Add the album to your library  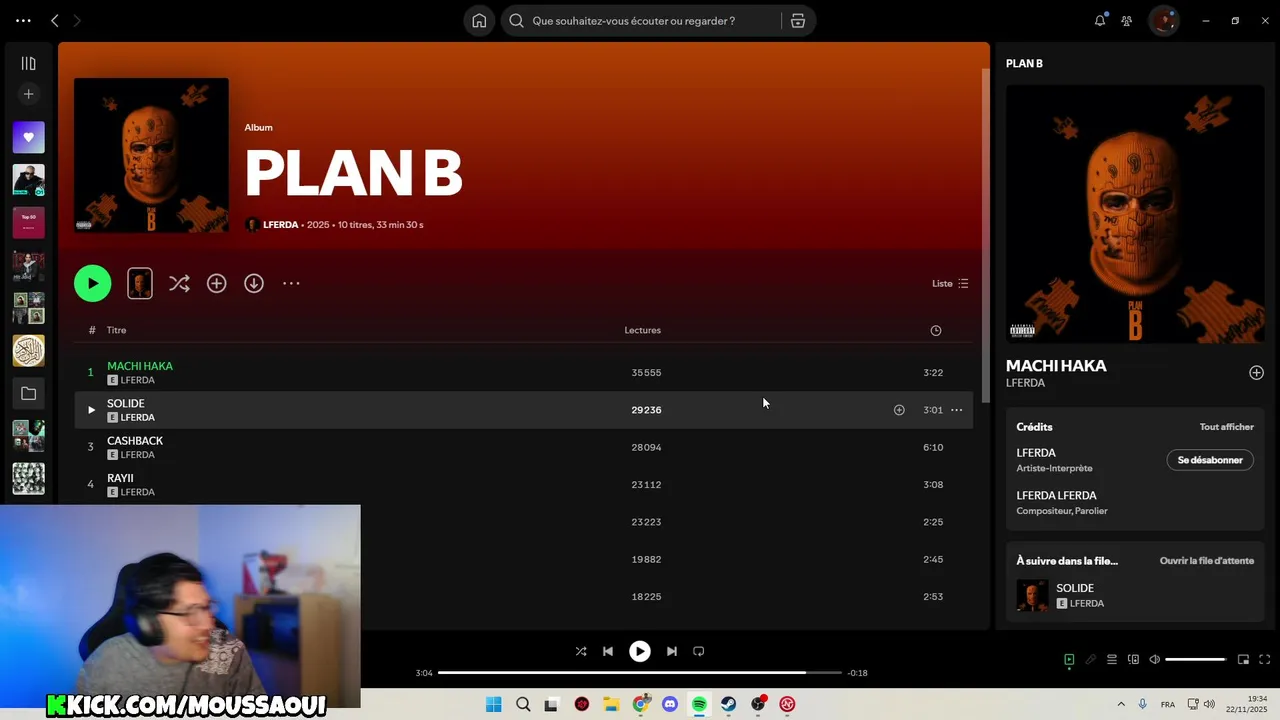pos(216,283)
